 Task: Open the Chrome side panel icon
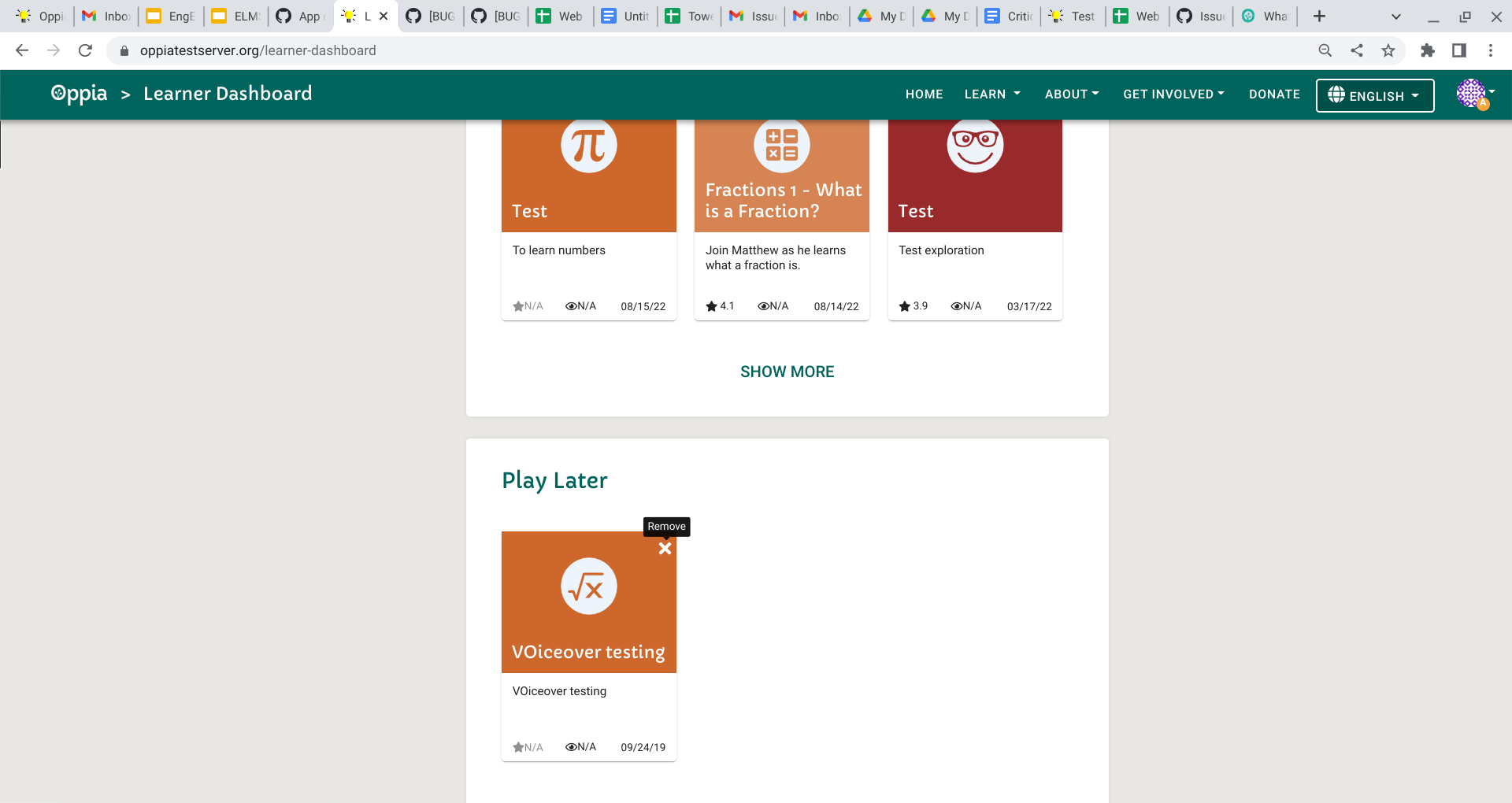tap(1459, 50)
